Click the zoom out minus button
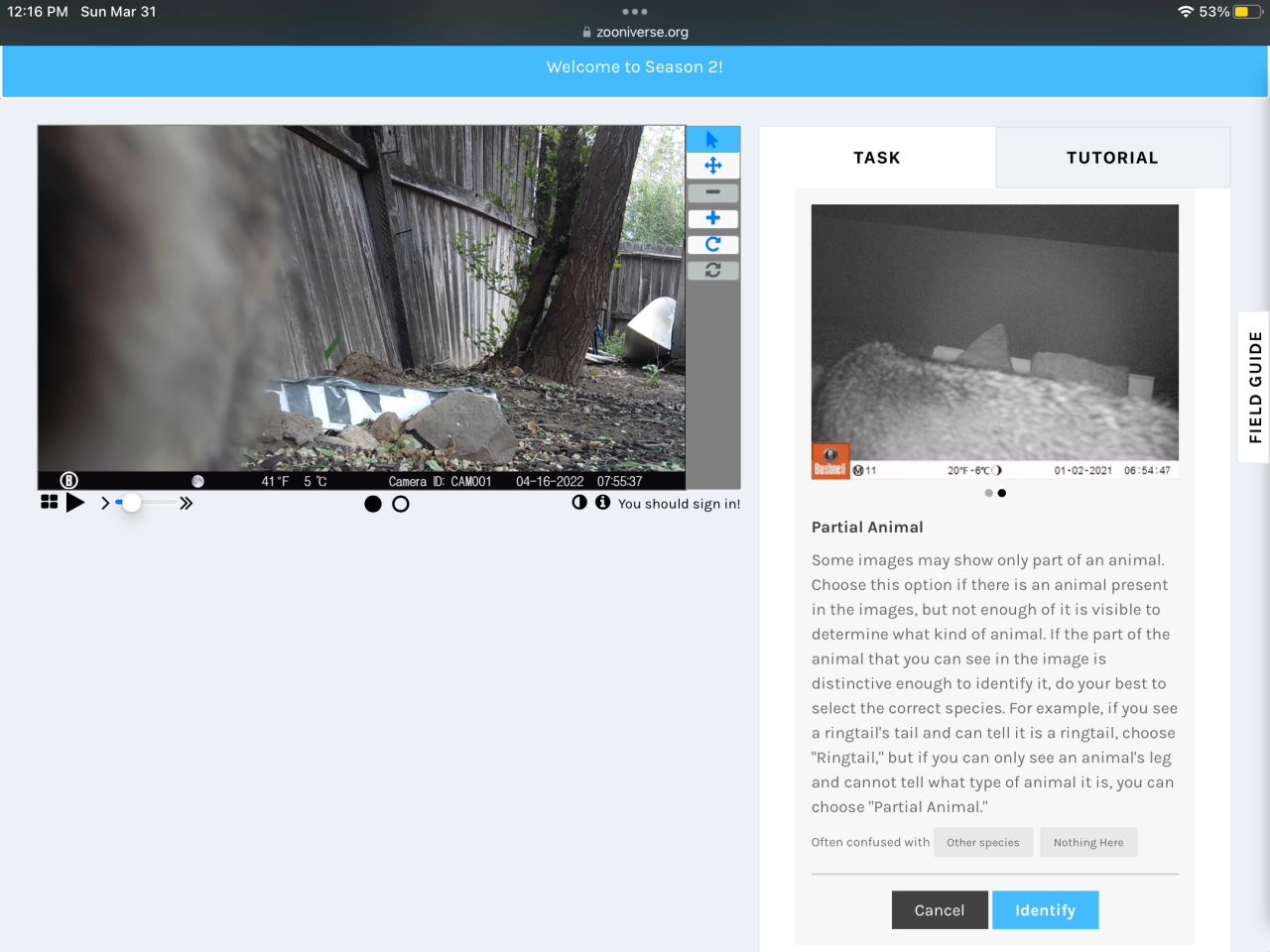 (712, 192)
